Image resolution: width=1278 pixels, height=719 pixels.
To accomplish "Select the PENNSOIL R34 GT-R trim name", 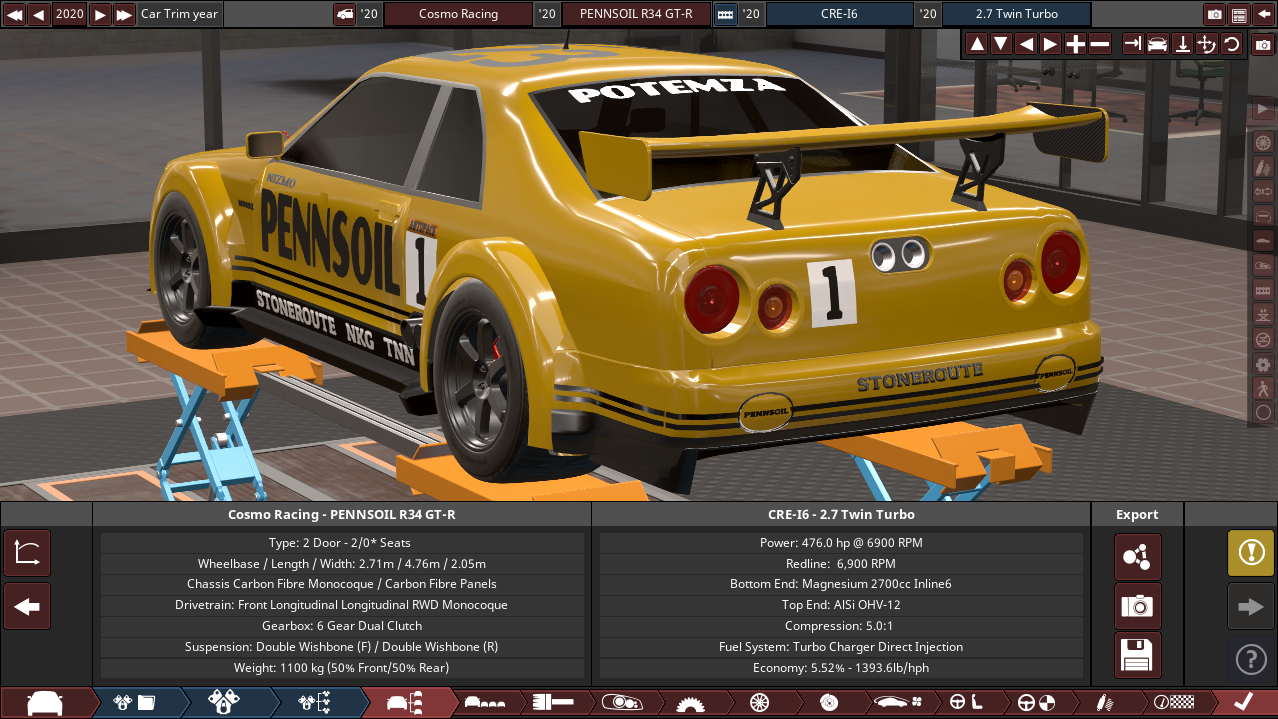I will 636,14.
